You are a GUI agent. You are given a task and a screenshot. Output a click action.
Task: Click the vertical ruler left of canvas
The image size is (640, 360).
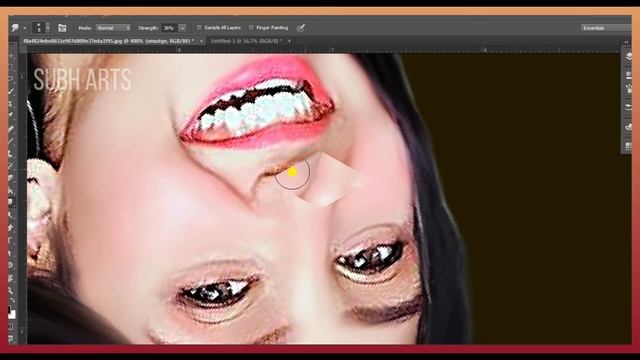pos(23,198)
